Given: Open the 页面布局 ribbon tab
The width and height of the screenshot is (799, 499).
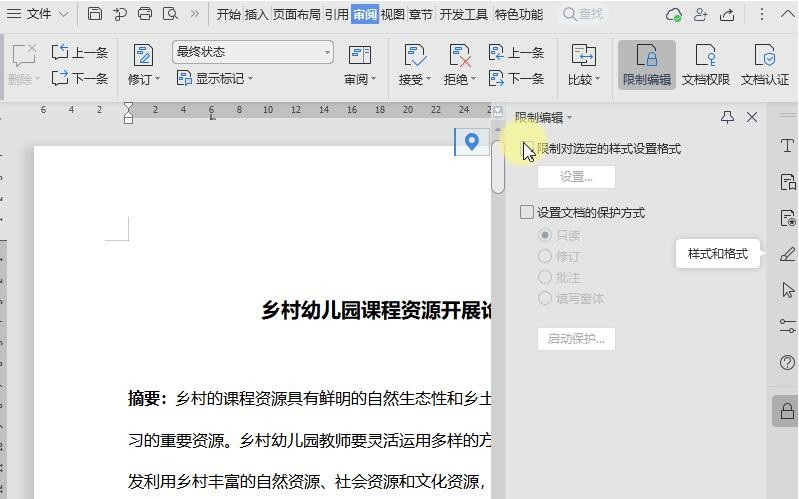Looking at the screenshot, I should (x=297, y=14).
